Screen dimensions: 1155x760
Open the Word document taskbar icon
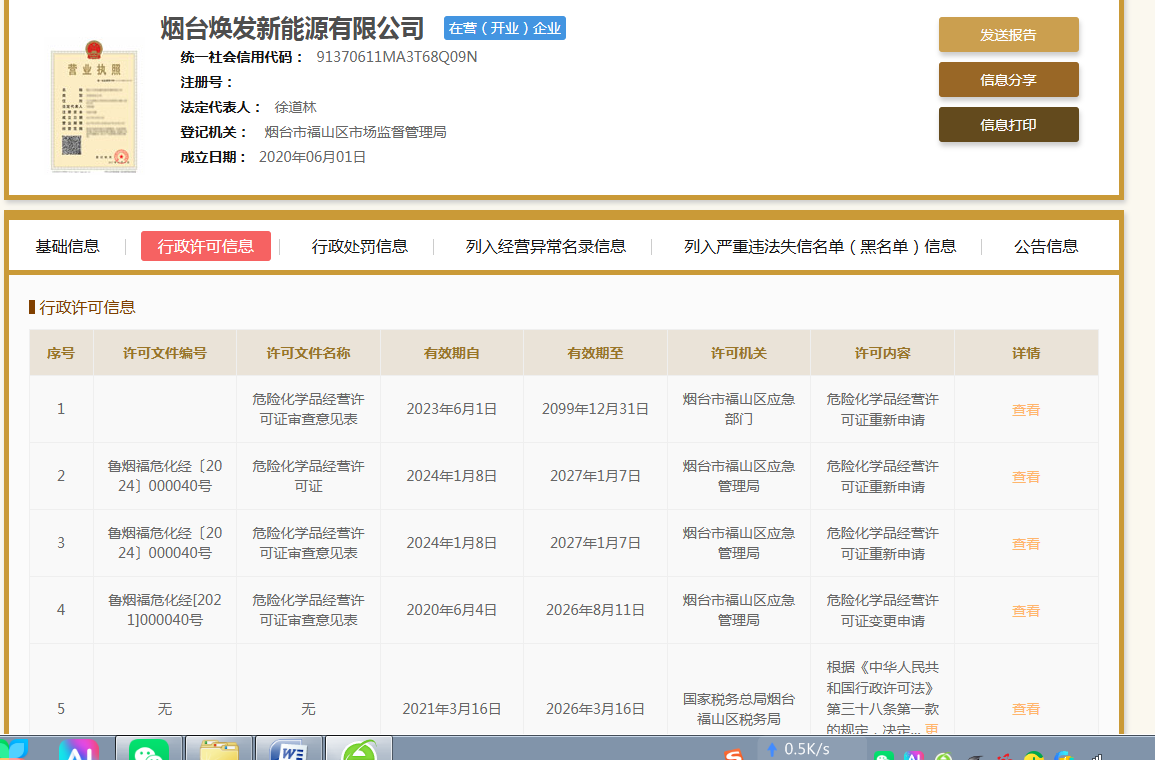(x=289, y=750)
